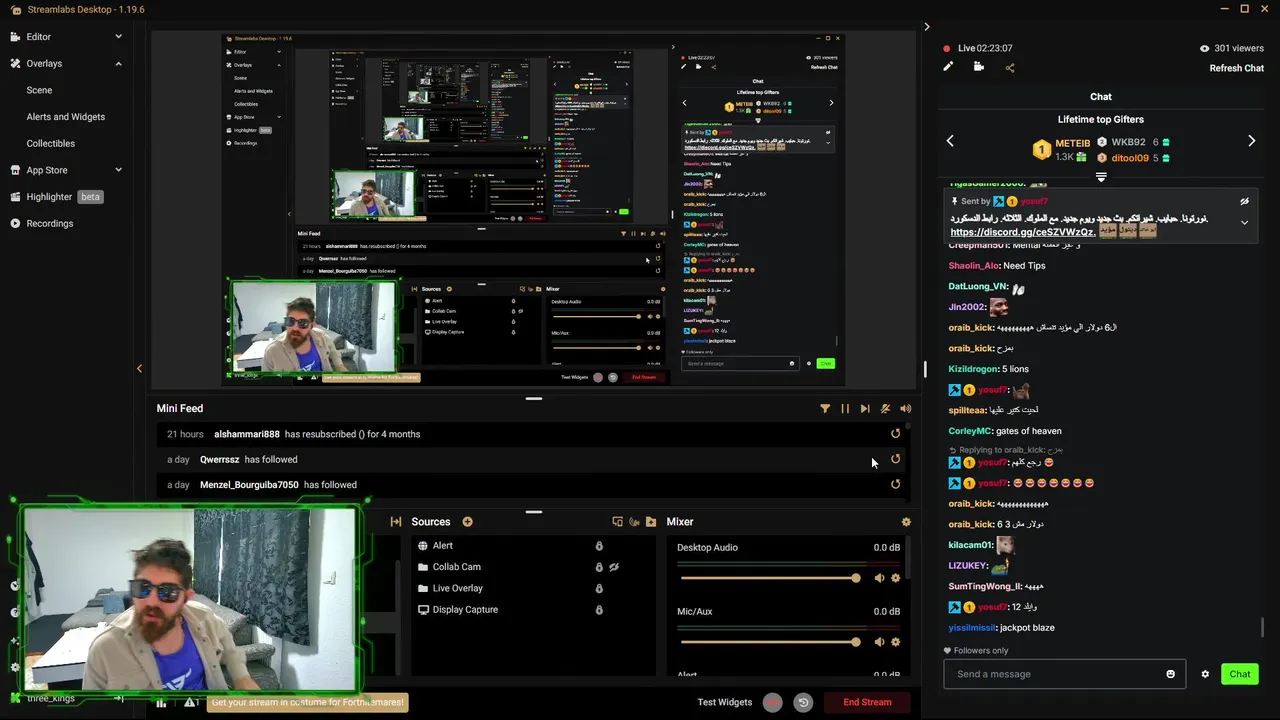Viewport: 1280px width, 720px height.
Task: Expand the pinned message chevron
Action: pos(1244,222)
